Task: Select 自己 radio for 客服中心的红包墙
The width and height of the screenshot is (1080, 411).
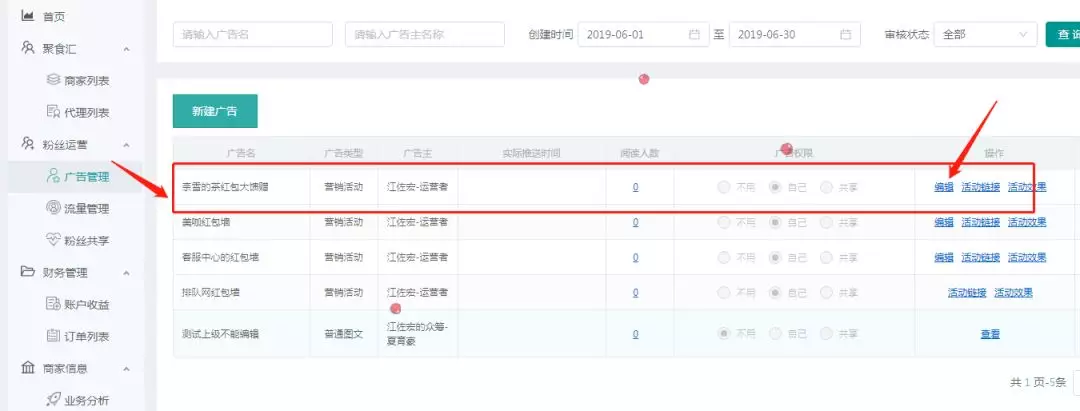Action: click(x=775, y=257)
